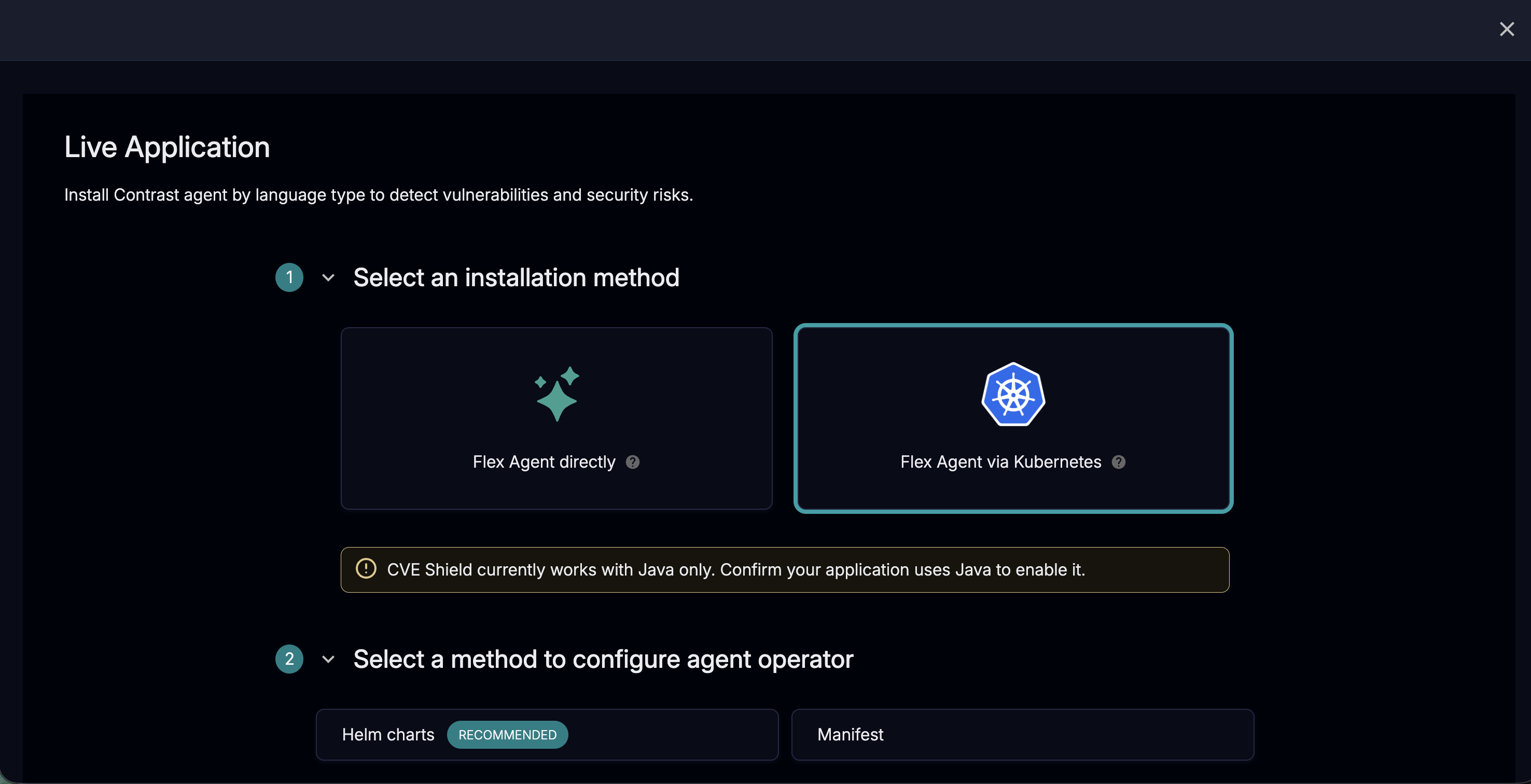This screenshot has height=784, width=1531.
Task: Select the Flex Agent via Kubernetes card
Action: tap(1013, 418)
